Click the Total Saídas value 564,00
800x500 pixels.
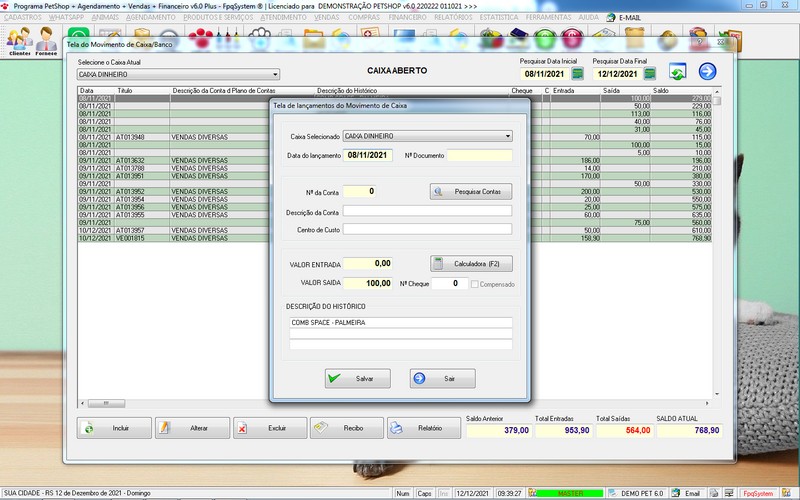pyautogui.click(x=625, y=431)
